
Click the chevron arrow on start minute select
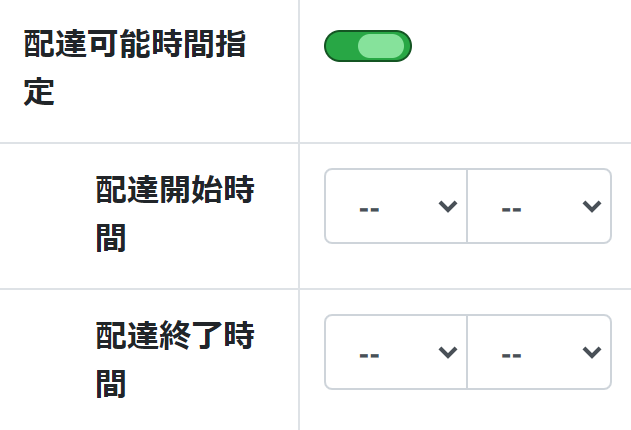tap(591, 206)
